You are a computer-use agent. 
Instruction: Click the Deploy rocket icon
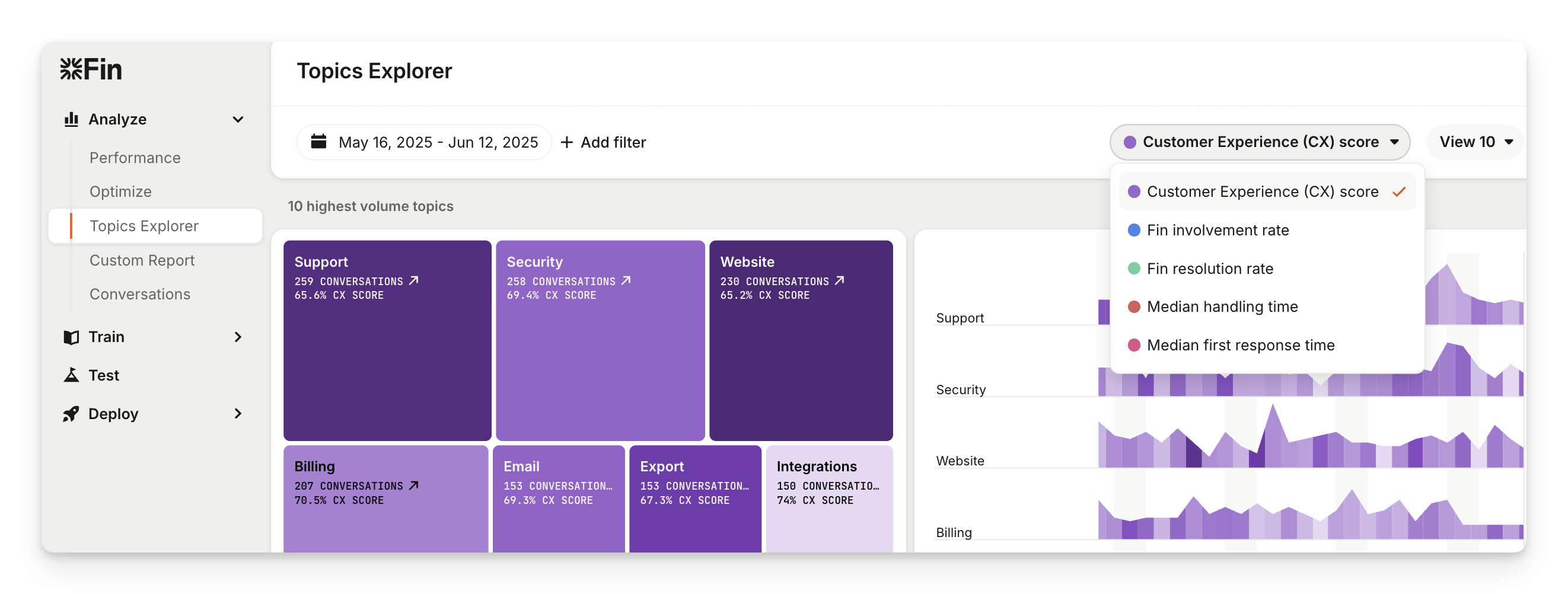pyautogui.click(x=71, y=414)
